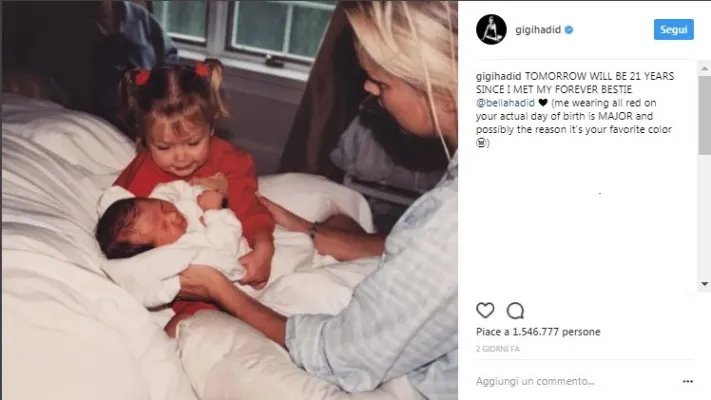Click the black heart emoji in caption
The height and width of the screenshot is (400, 711).
543,103
